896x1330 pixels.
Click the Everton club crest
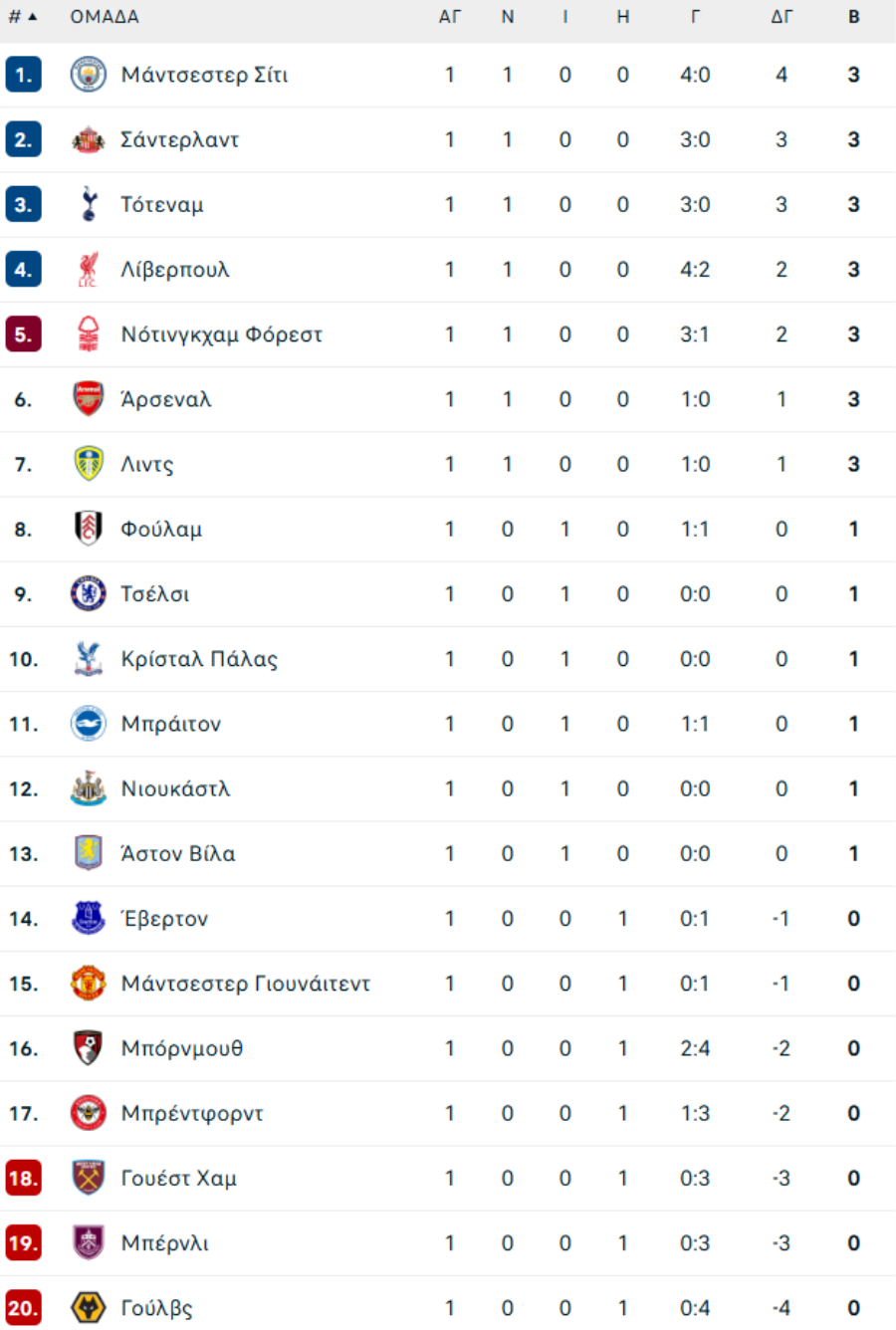[x=89, y=919]
